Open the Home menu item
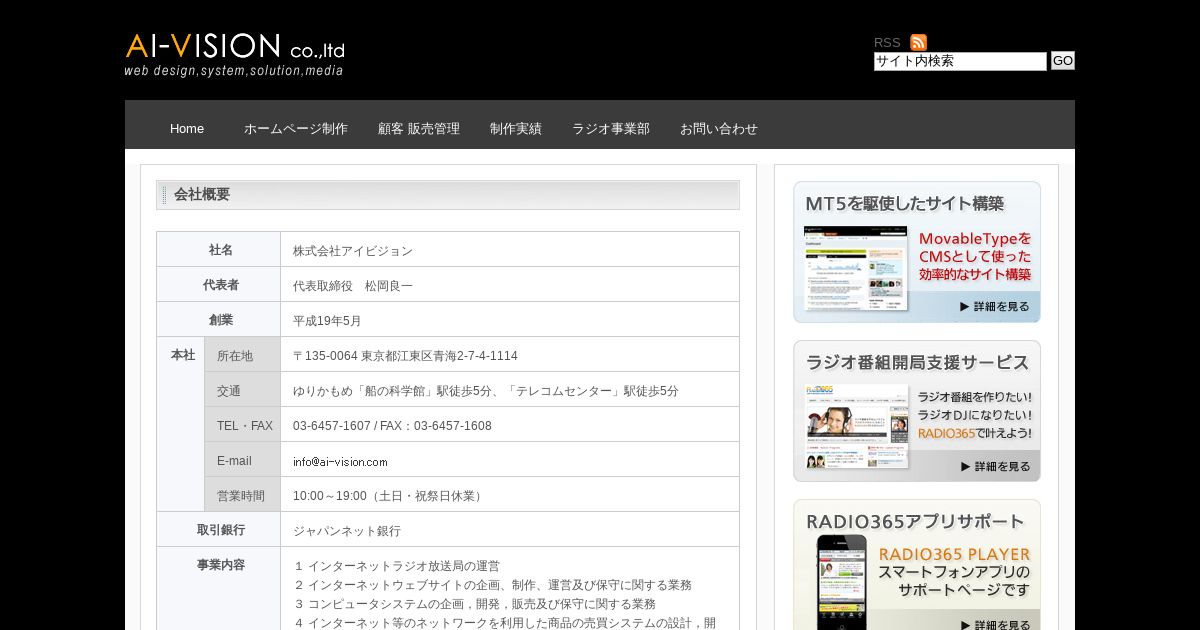Viewport: 1200px width, 630px height. [187, 128]
